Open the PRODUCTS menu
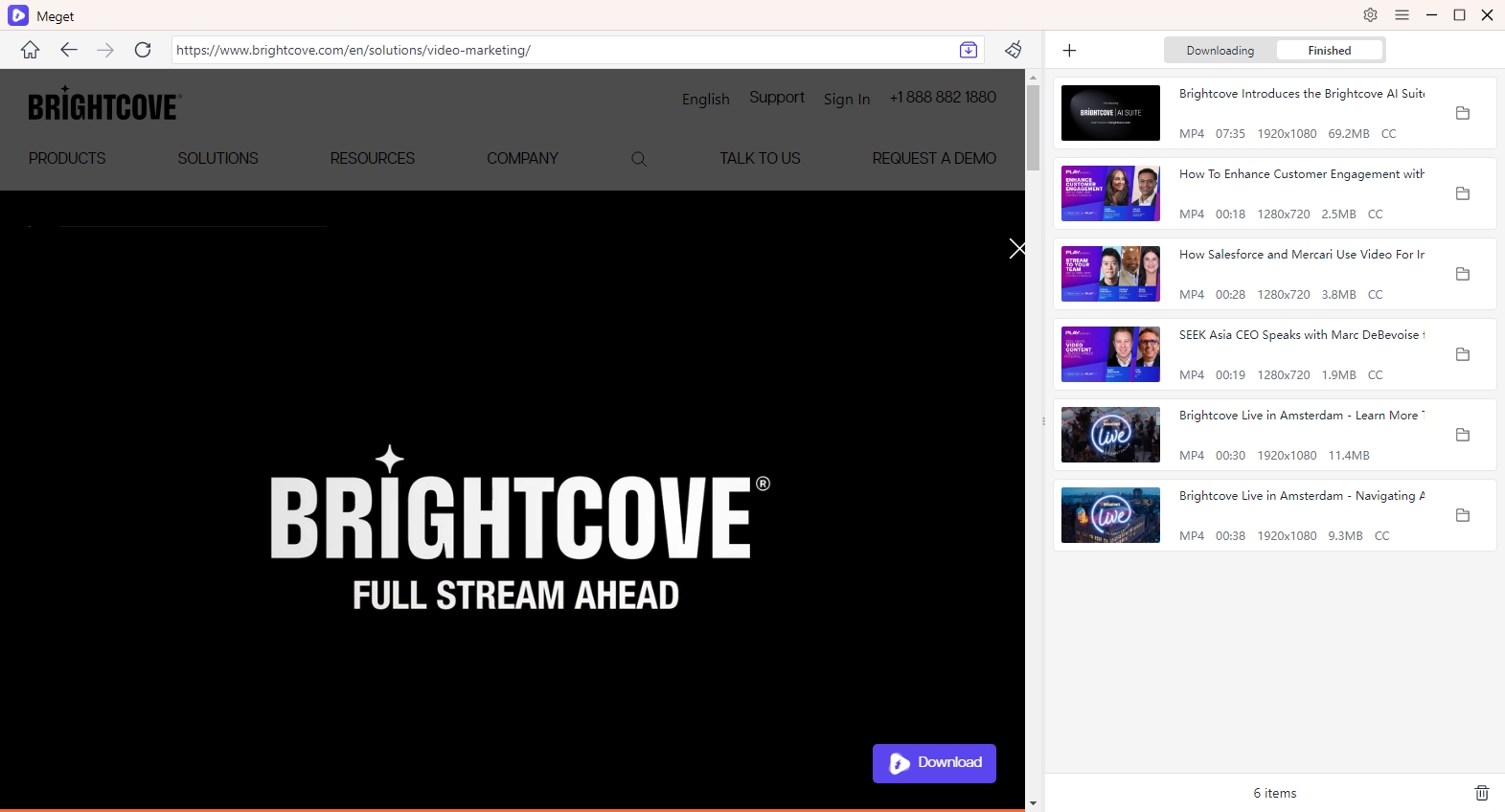The width and height of the screenshot is (1505, 812). pyautogui.click(x=67, y=159)
